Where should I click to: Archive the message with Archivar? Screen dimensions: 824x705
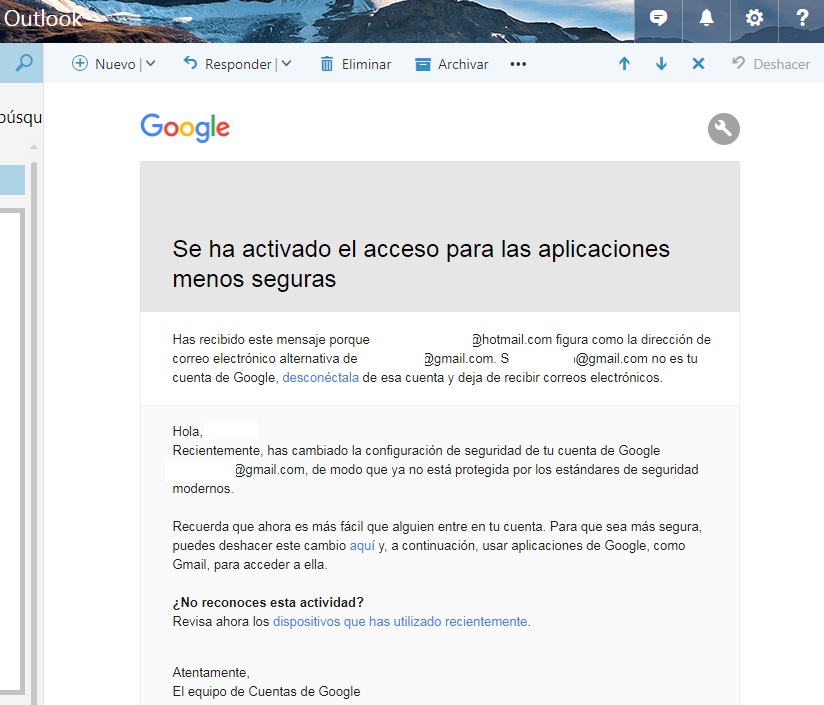pos(451,64)
